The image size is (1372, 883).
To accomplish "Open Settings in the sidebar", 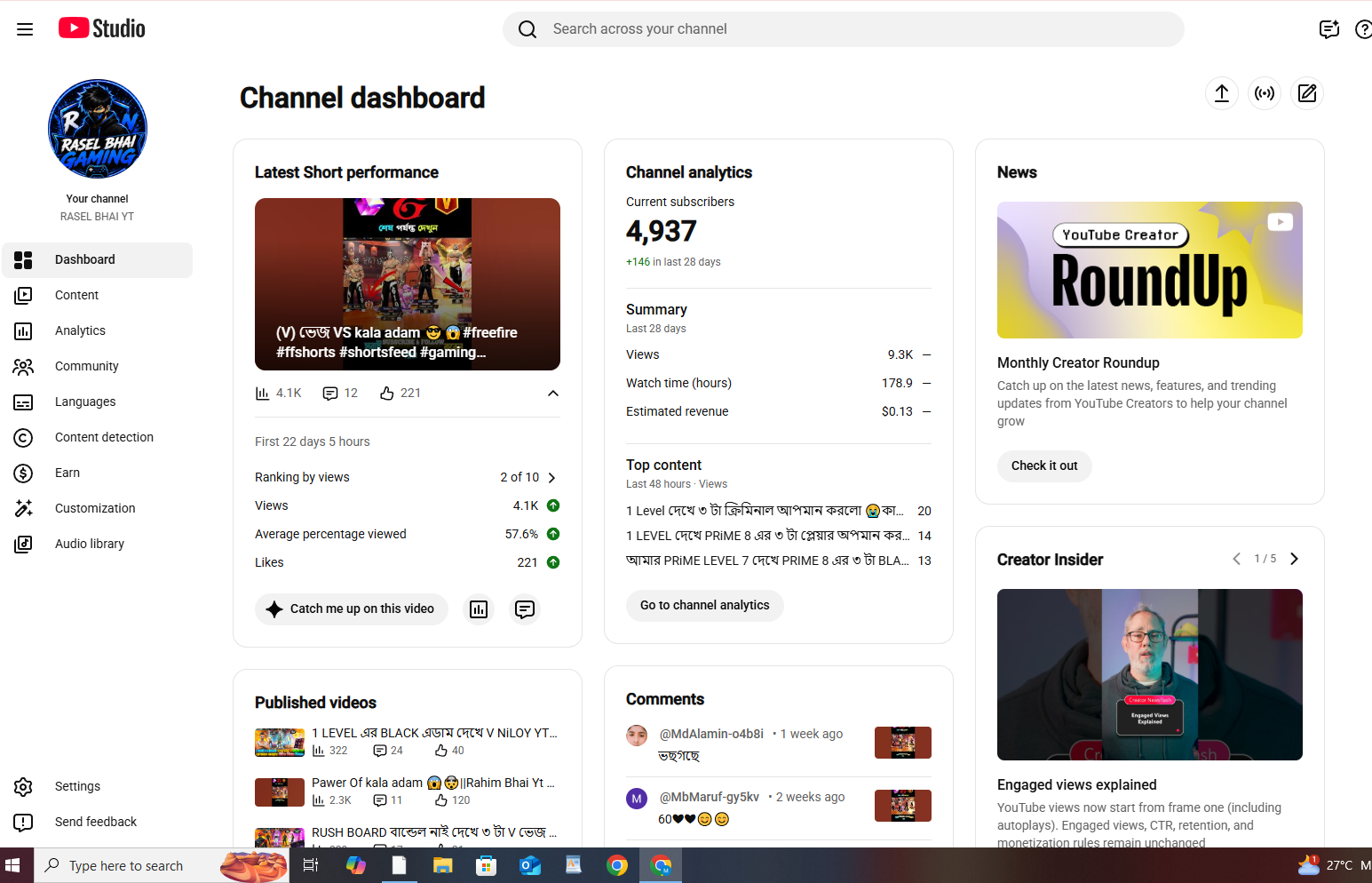I will pos(98,787).
